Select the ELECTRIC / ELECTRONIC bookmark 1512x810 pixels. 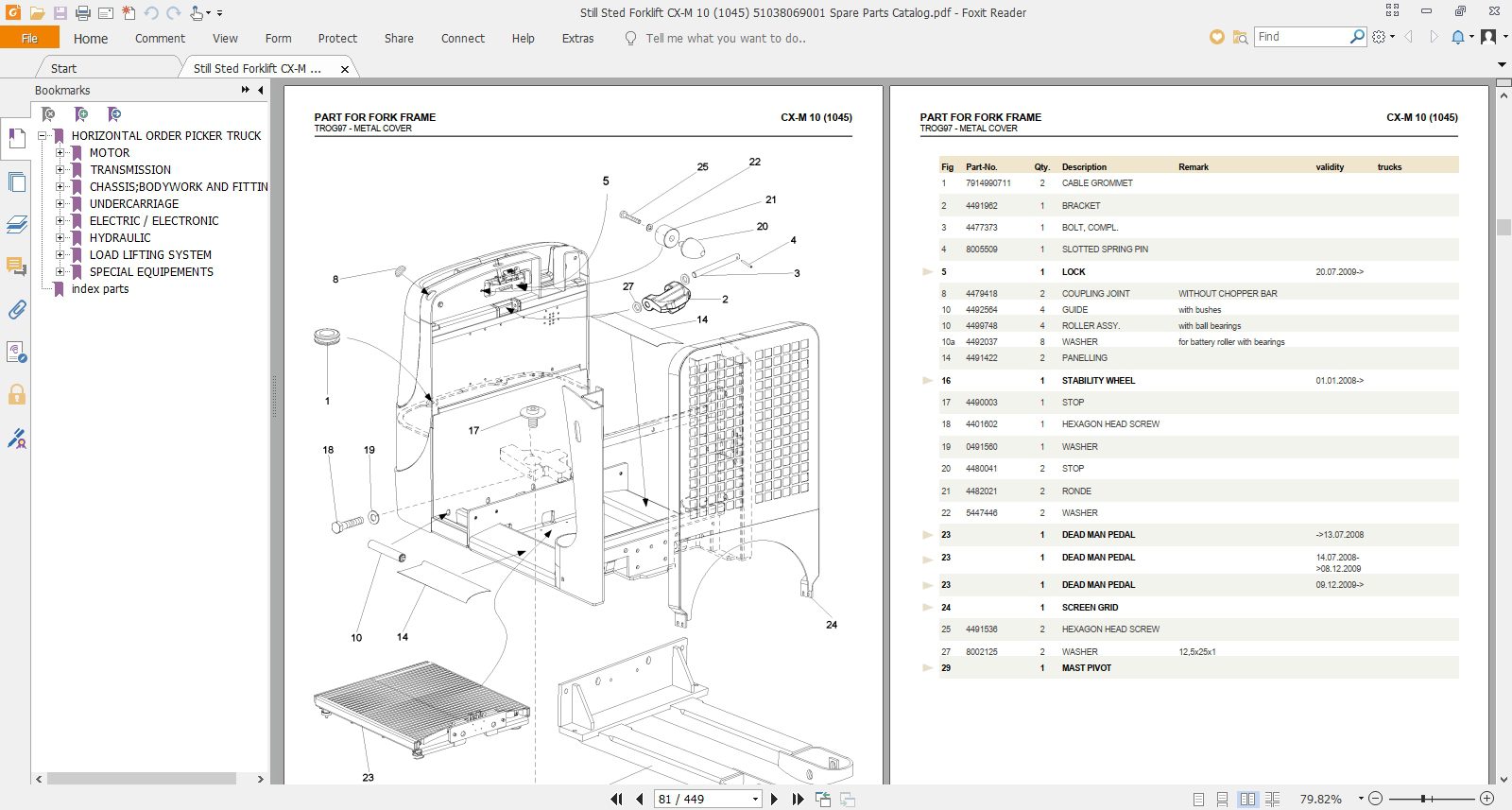click(x=154, y=220)
